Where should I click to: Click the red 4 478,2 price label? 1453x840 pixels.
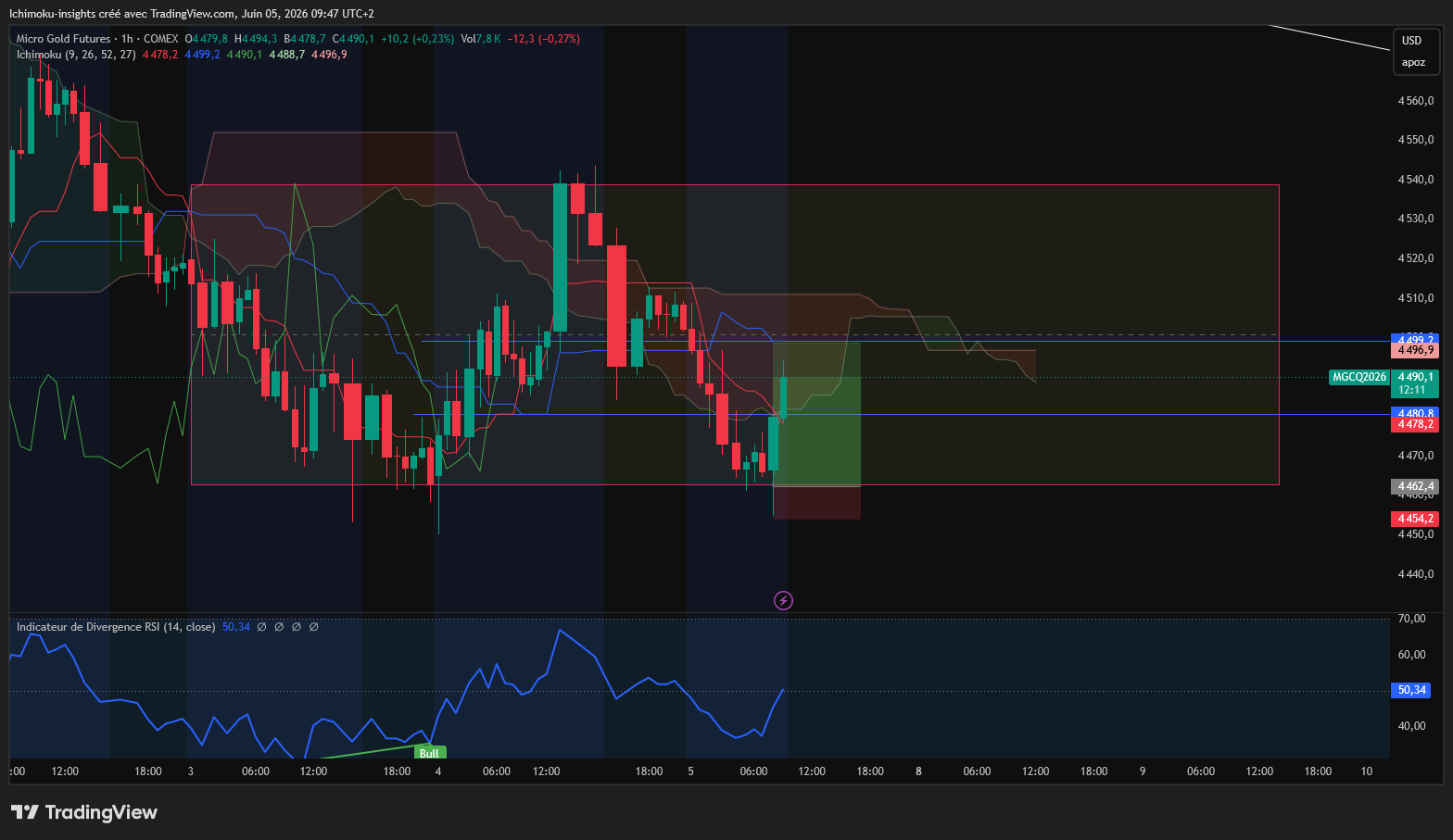1415,424
